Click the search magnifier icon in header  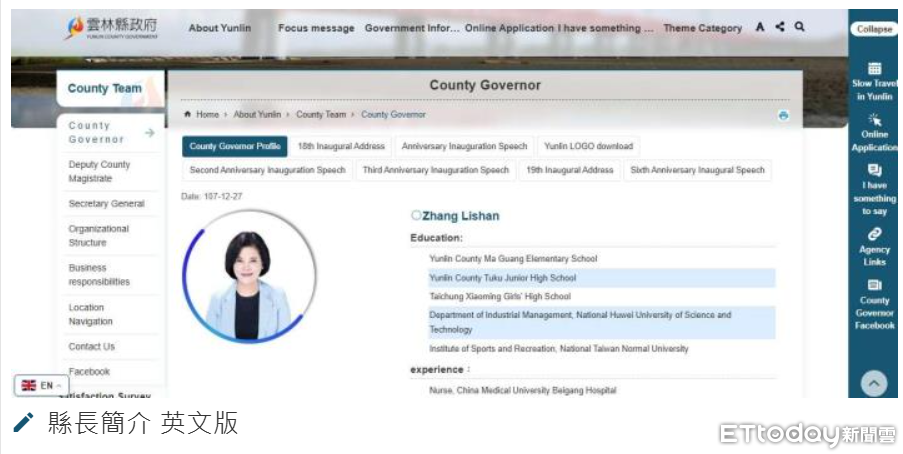point(799,27)
